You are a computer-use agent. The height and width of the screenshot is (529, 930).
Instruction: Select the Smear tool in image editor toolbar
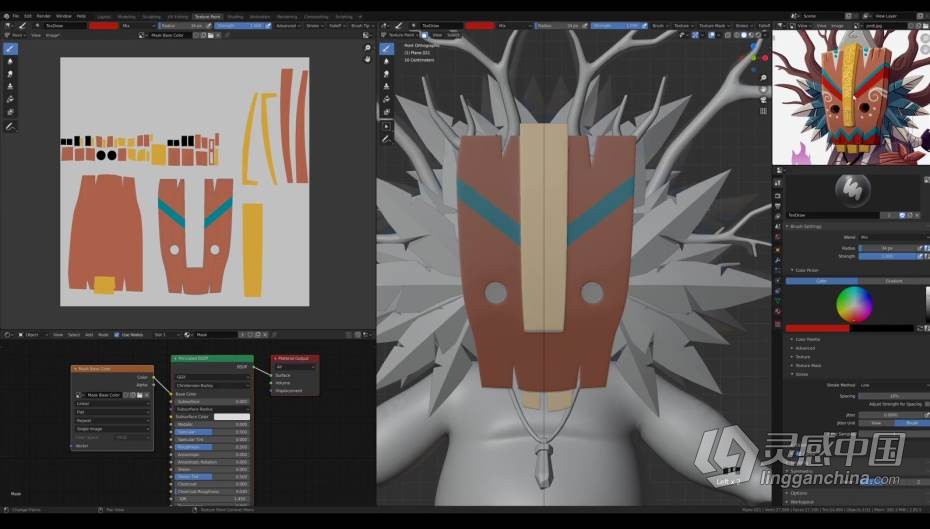(10, 74)
